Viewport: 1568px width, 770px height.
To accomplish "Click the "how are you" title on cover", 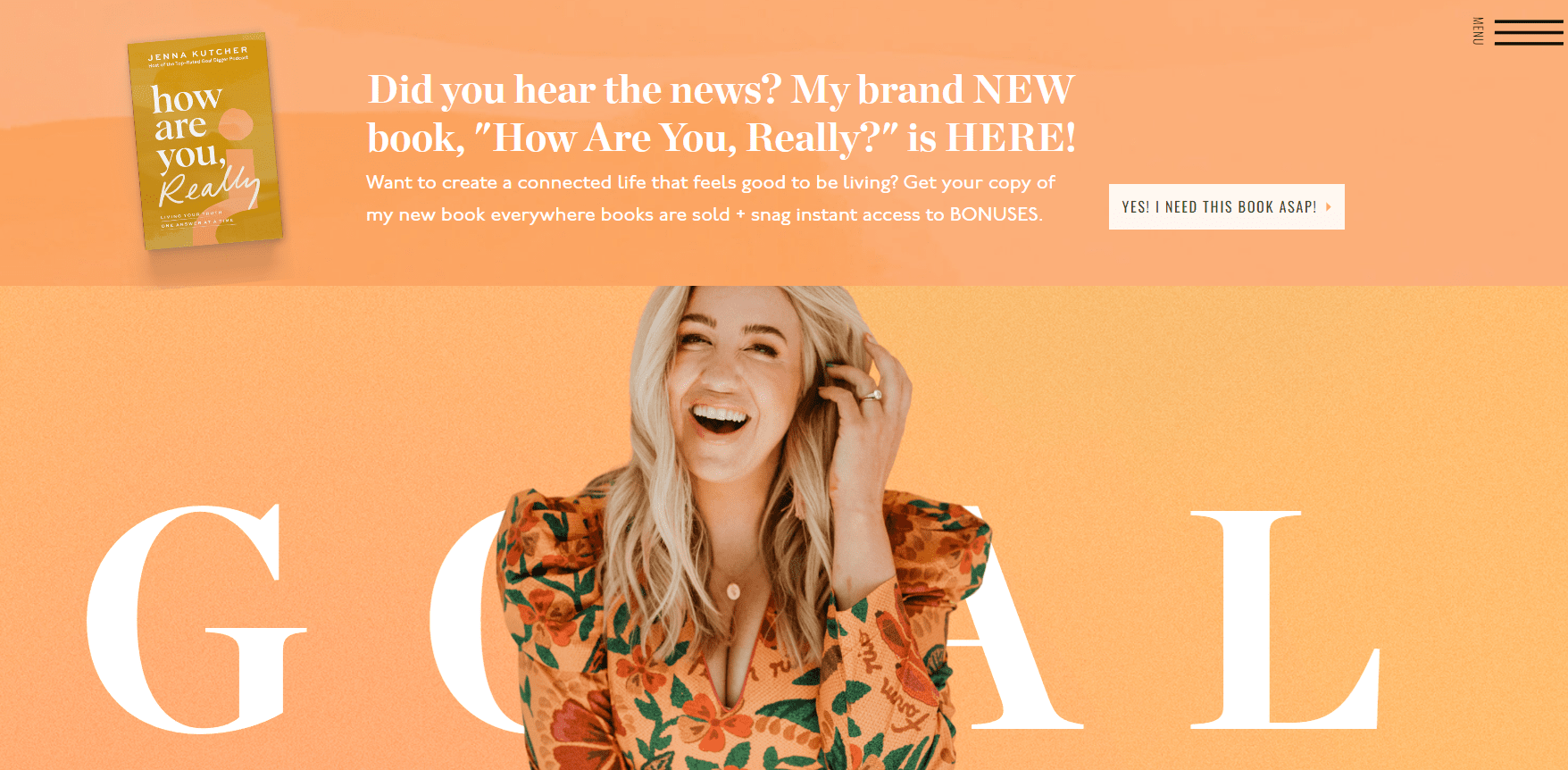I will (x=189, y=127).
